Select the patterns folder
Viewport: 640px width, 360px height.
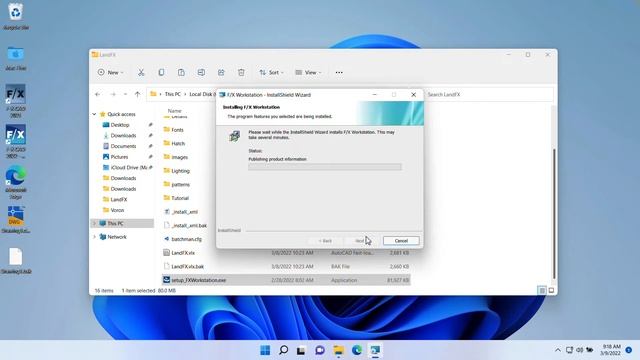[x=180, y=184]
